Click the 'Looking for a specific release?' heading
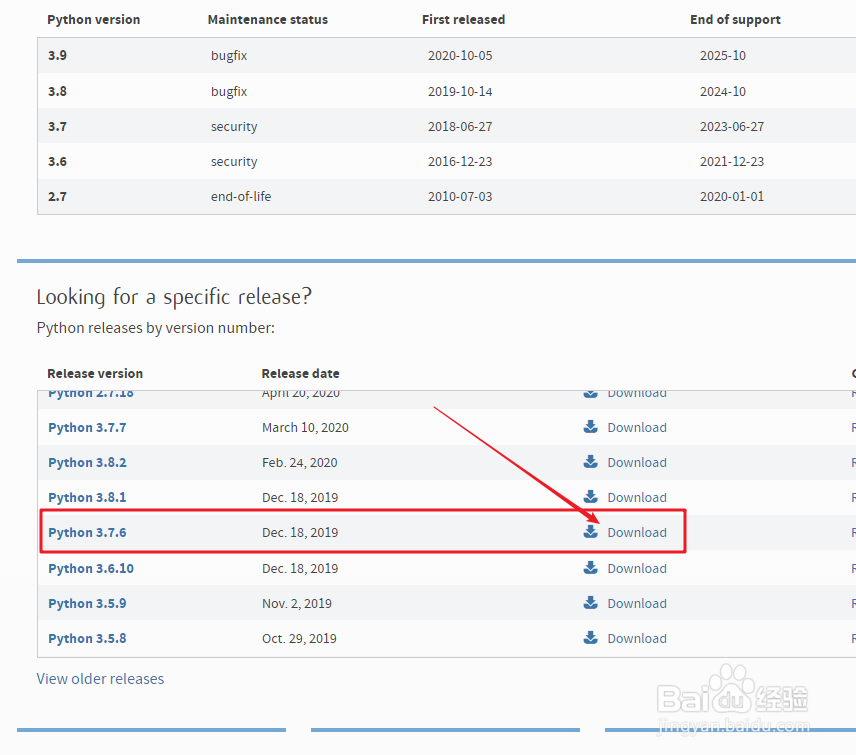This screenshot has width=856, height=755. tap(174, 297)
